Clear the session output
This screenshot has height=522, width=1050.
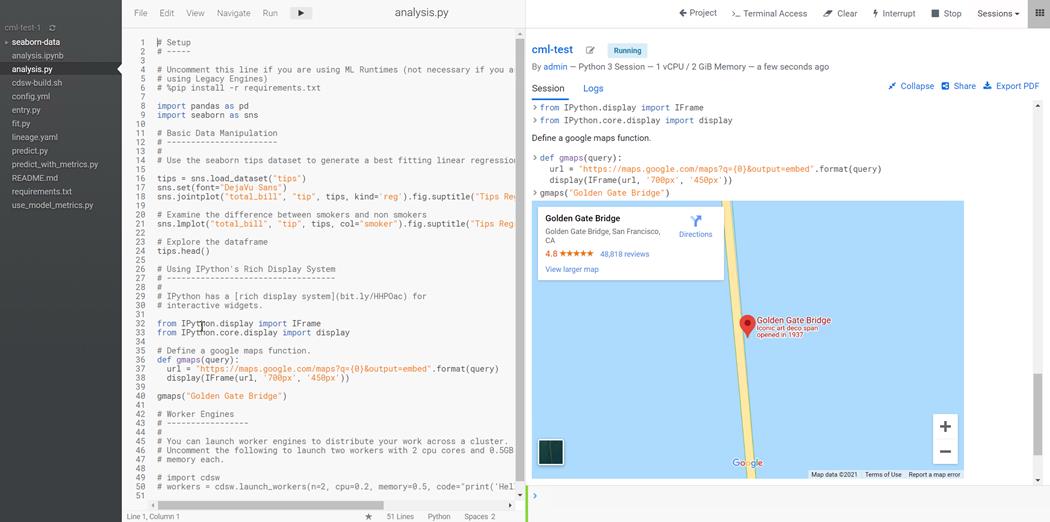coord(840,13)
